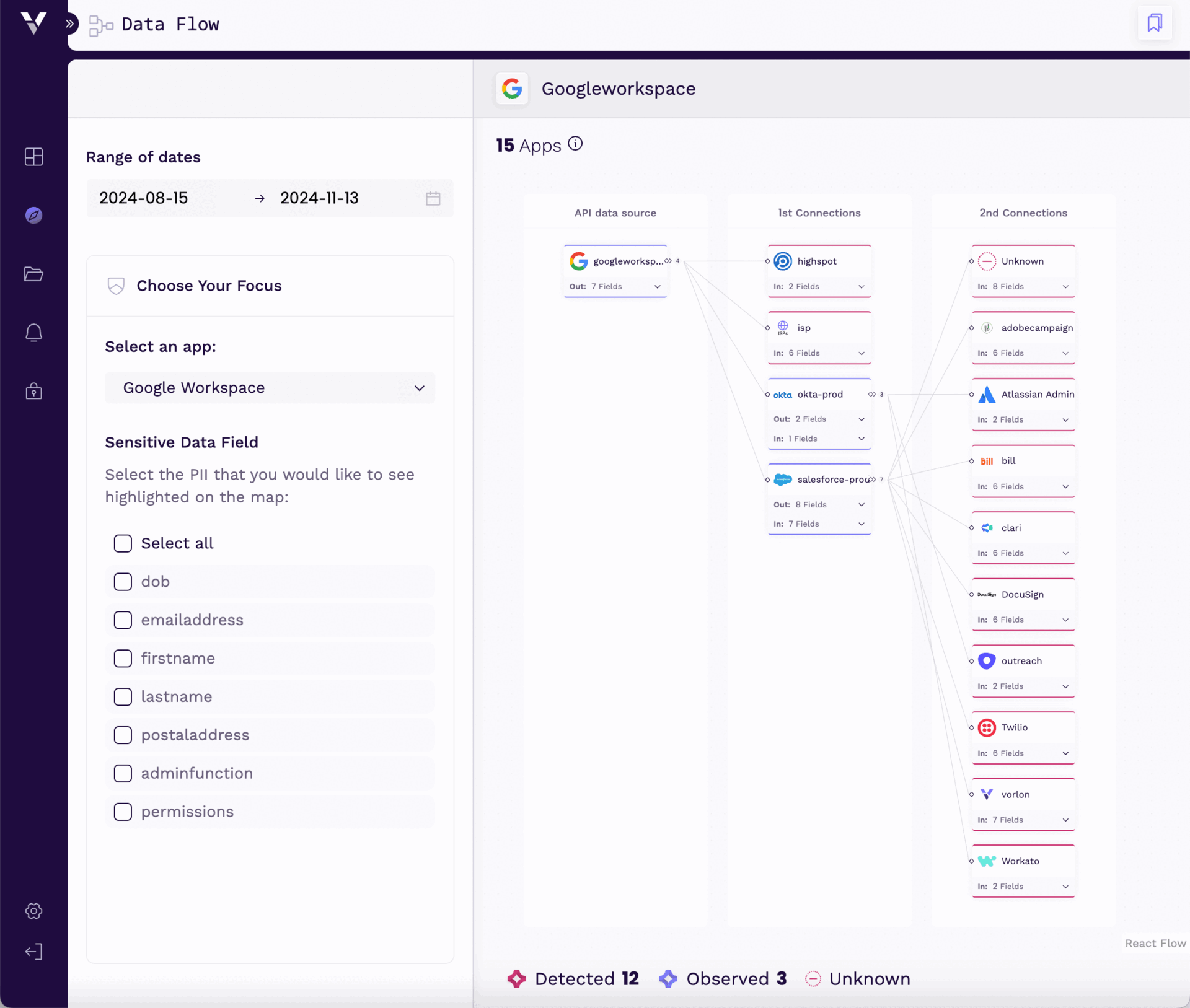Image resolution: width=1190 pixels, height=1008 pixels.
Task: Click the 1st Connections column header
Action: pyautogui.click(x=819, y=213)
